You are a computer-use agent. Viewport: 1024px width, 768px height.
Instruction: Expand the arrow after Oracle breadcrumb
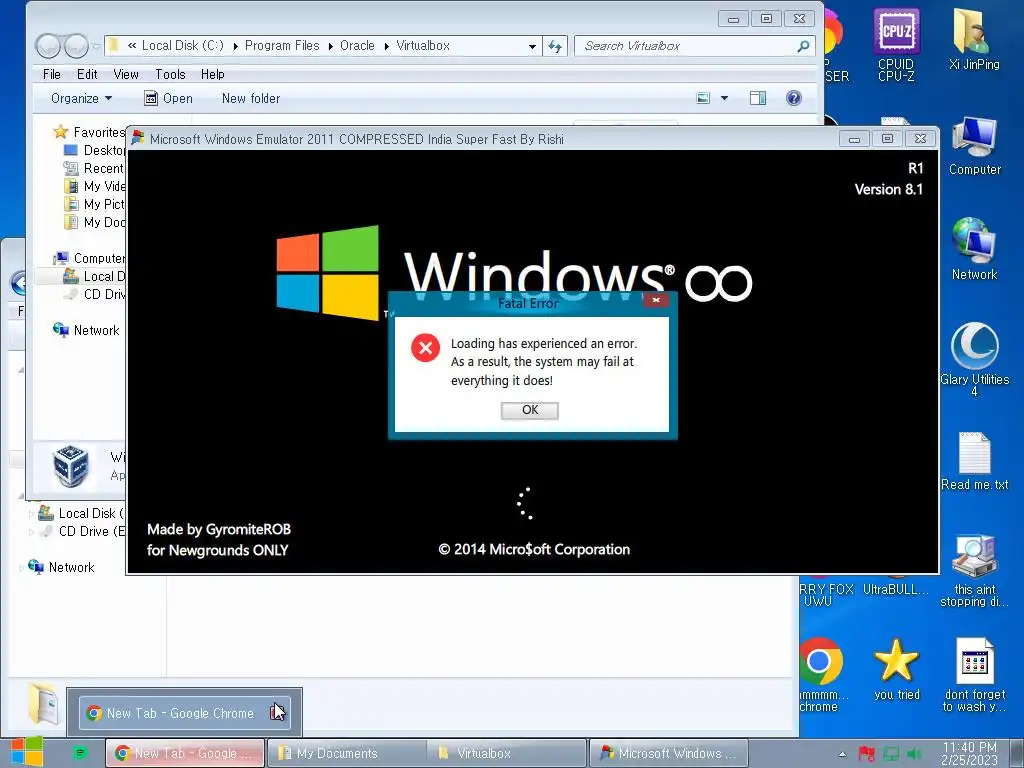coord(387,46)
